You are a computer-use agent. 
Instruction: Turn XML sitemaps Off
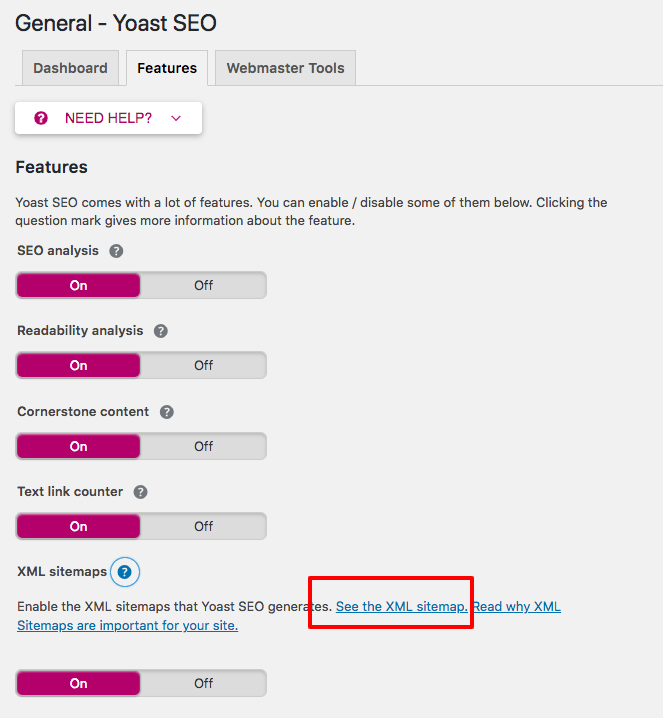click(x=203, y=684)
